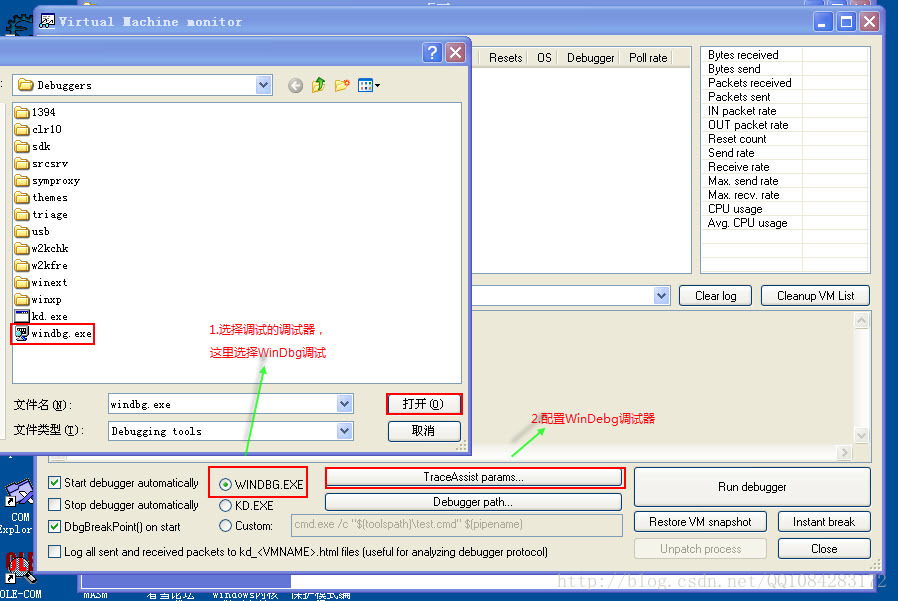Viewport: 898px width, 601px height.
Task: Click Restore VM snapshot
Action: (x=700, y=522)
